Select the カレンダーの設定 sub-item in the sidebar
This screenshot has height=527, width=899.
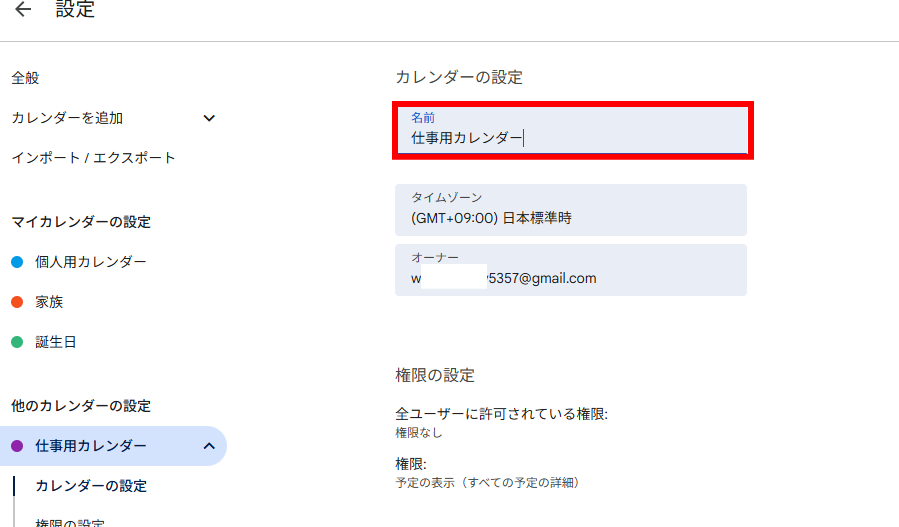pos(91,486)
